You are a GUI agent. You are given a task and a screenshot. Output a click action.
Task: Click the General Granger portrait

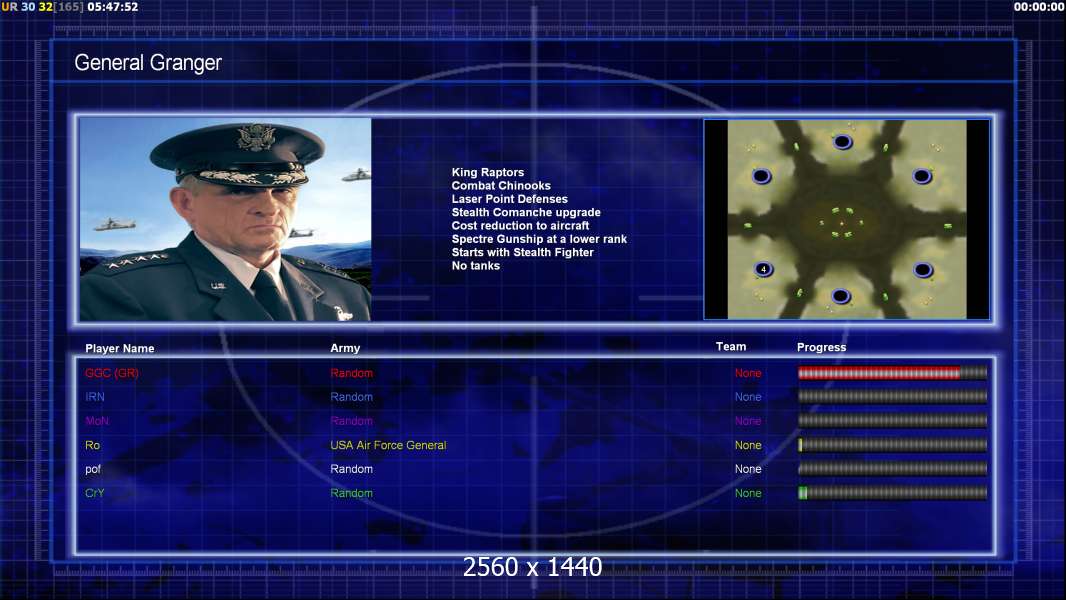(225, 219)
